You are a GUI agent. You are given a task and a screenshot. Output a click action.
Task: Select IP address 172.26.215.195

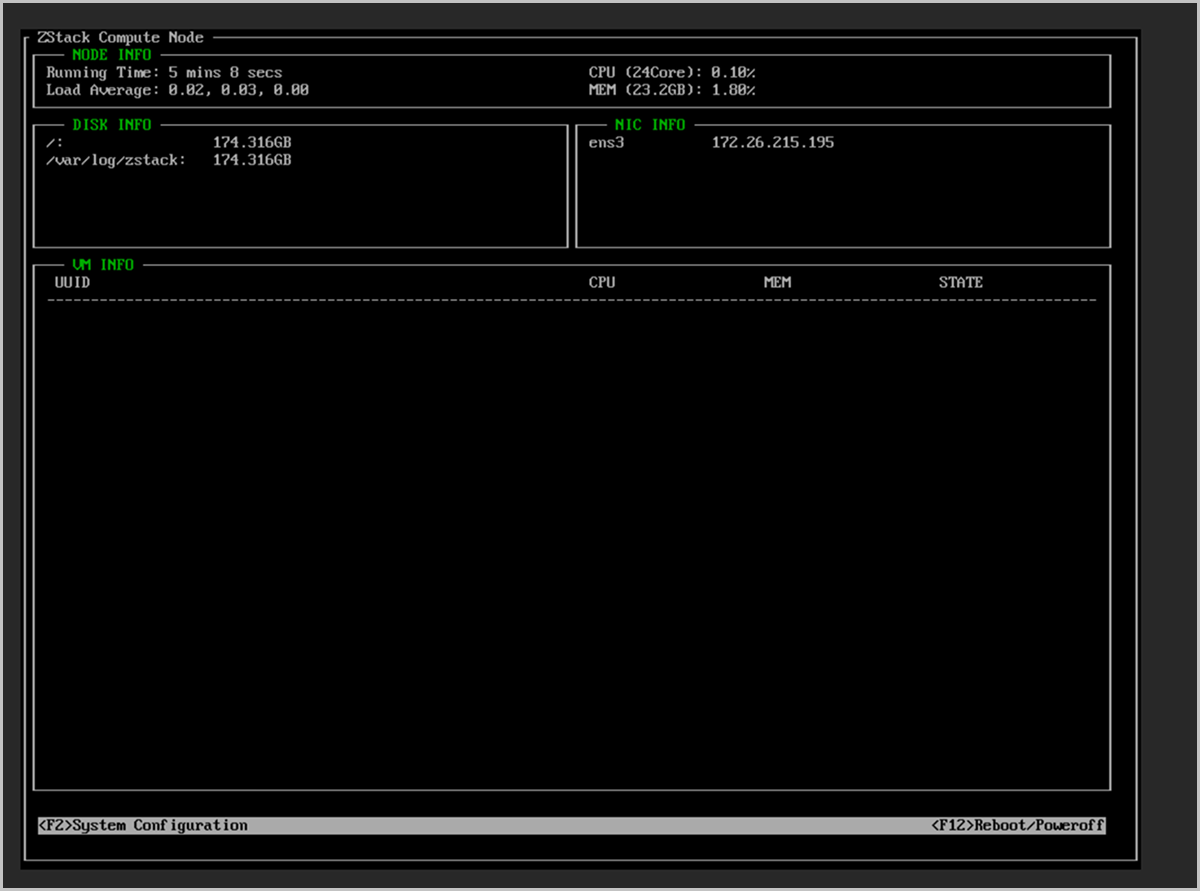point(773,143)
